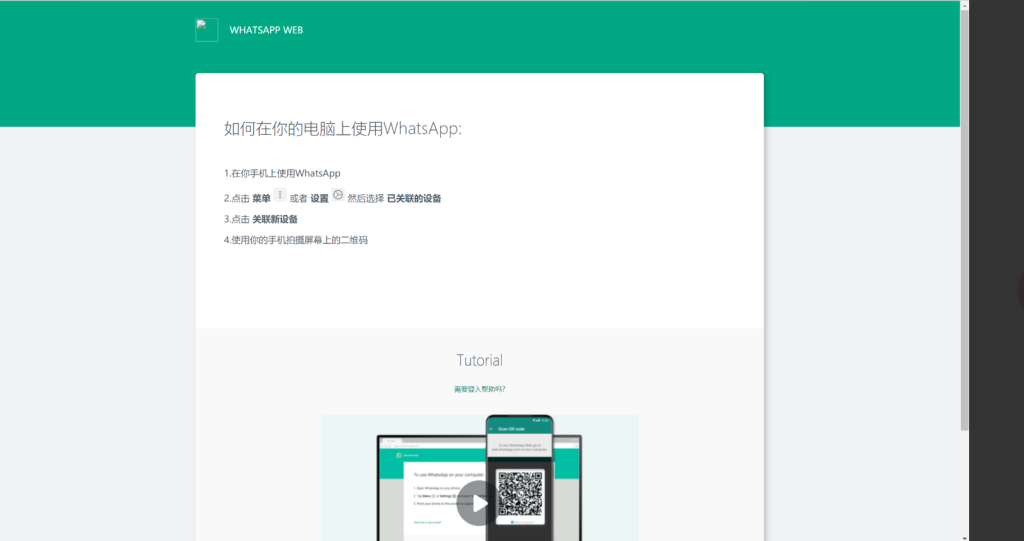Click the WHATSAPP WEB header text
The image size is (1024, 541).
[266, 30]
